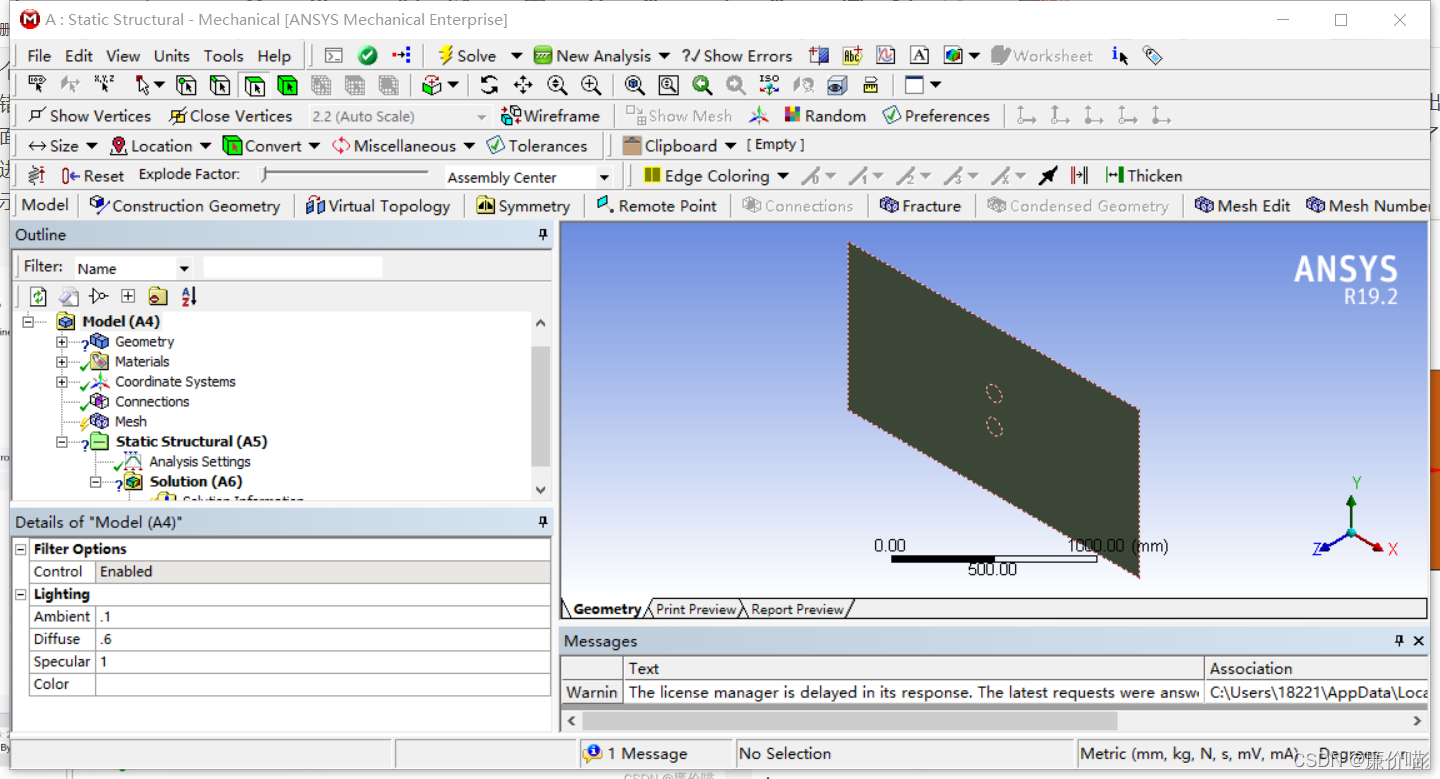Click the Mesh Edit toolbar item
This screenshot has width=1440, height=779.
[1242, 206]
